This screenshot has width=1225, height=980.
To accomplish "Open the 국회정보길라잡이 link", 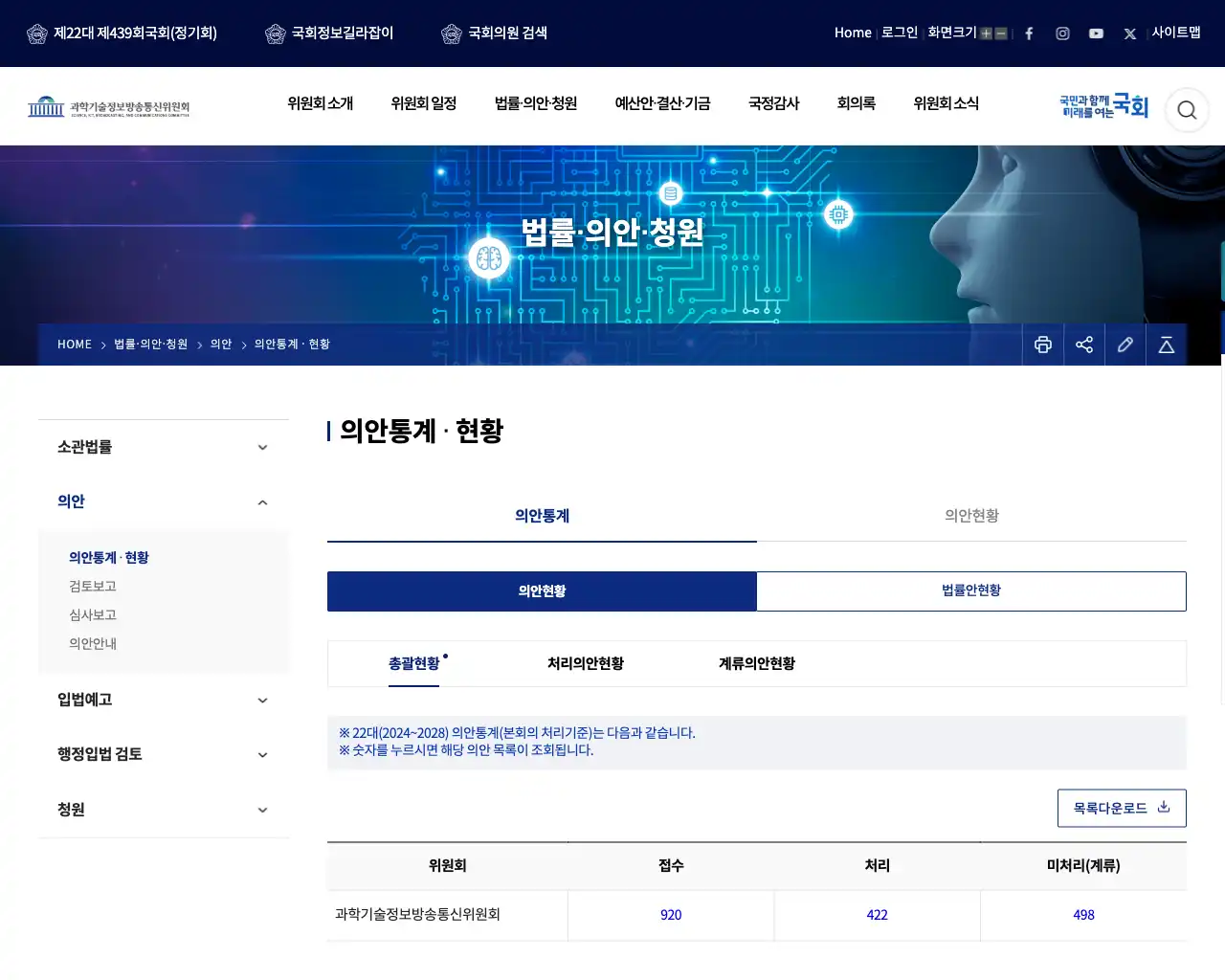I will click(x=329, y=33).
